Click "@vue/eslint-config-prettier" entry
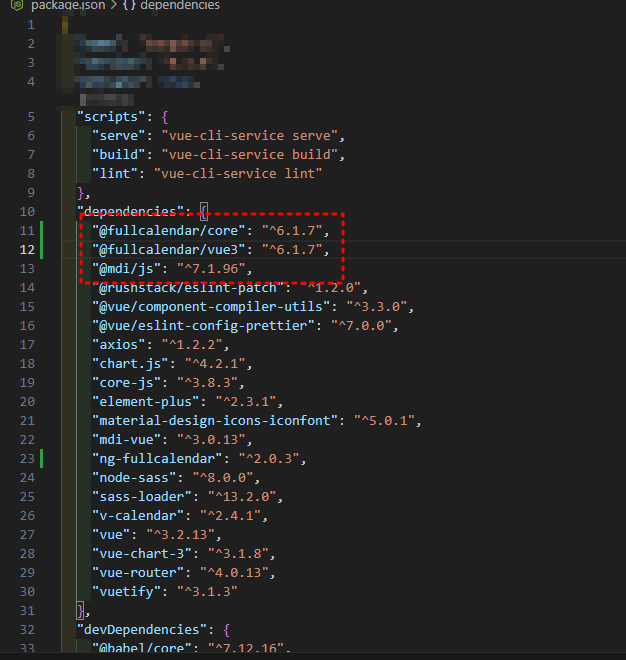 point(204,325)
